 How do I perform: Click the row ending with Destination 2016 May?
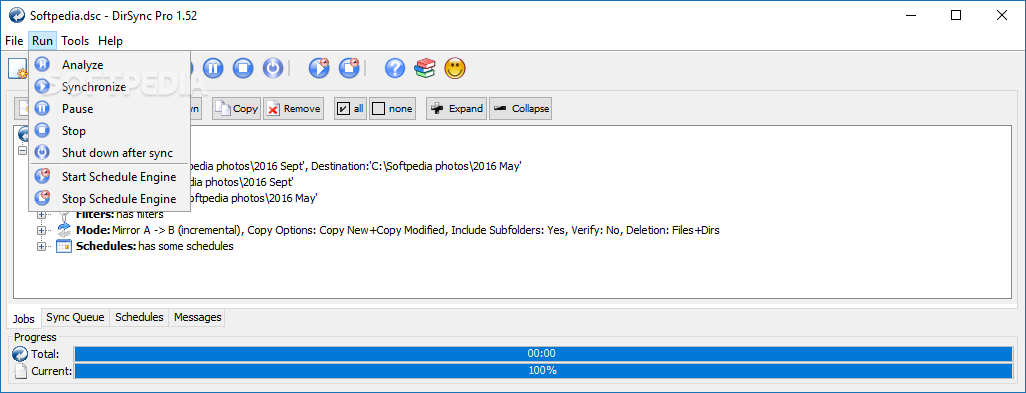pyautogui.click(x=355, y=166)
